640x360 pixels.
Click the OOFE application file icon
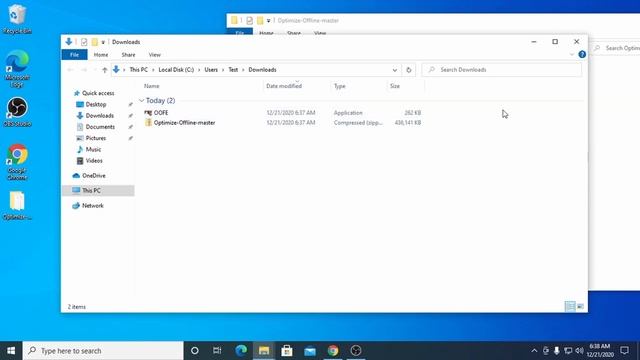point(148,113)
